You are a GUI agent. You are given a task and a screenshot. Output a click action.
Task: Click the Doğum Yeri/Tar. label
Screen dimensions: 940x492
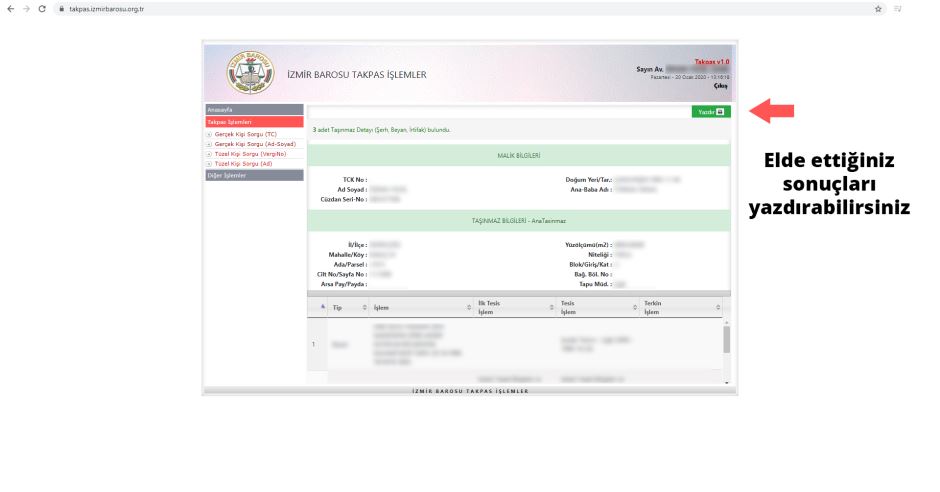pyautogui.click(x=588, y=180)
